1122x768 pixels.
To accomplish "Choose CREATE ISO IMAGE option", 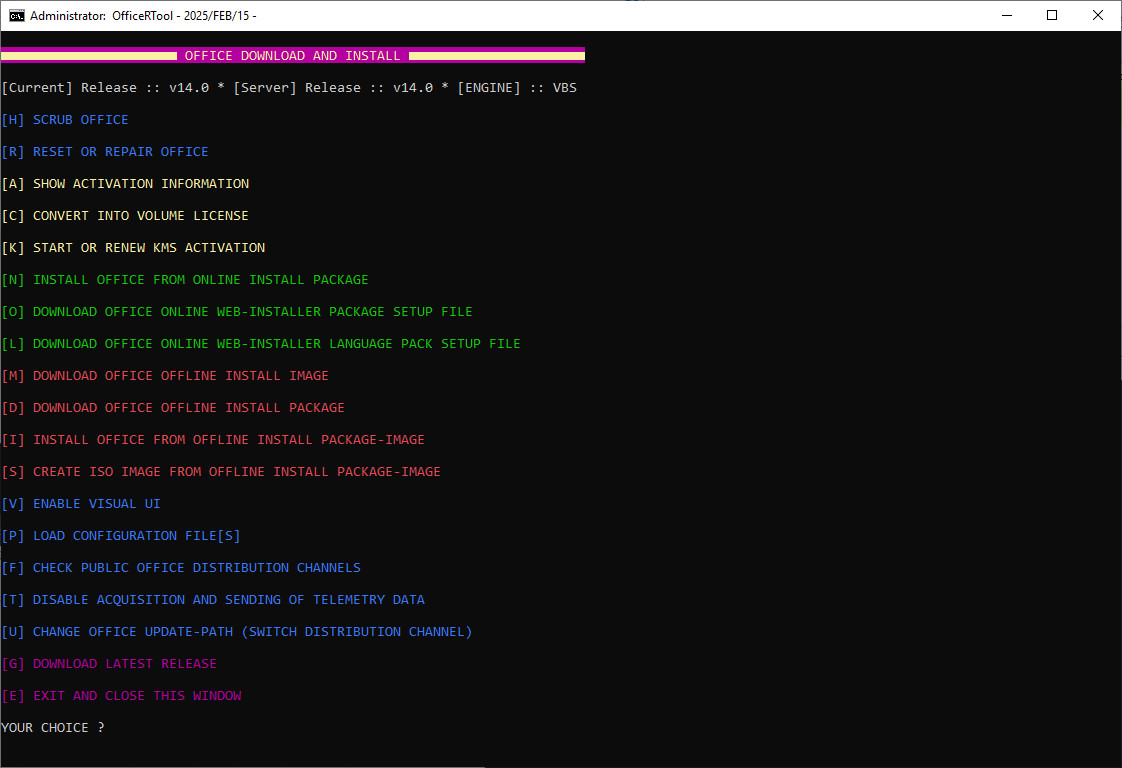I will tap(236, 472).
